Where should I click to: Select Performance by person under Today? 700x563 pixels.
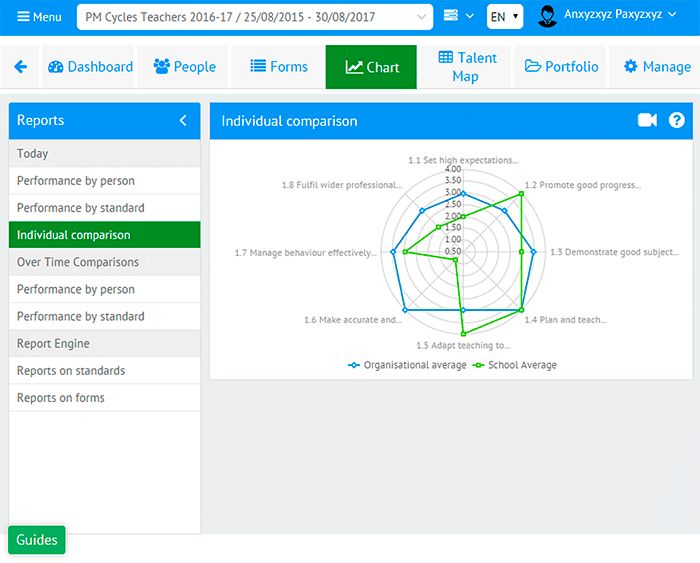click(104, 181)
